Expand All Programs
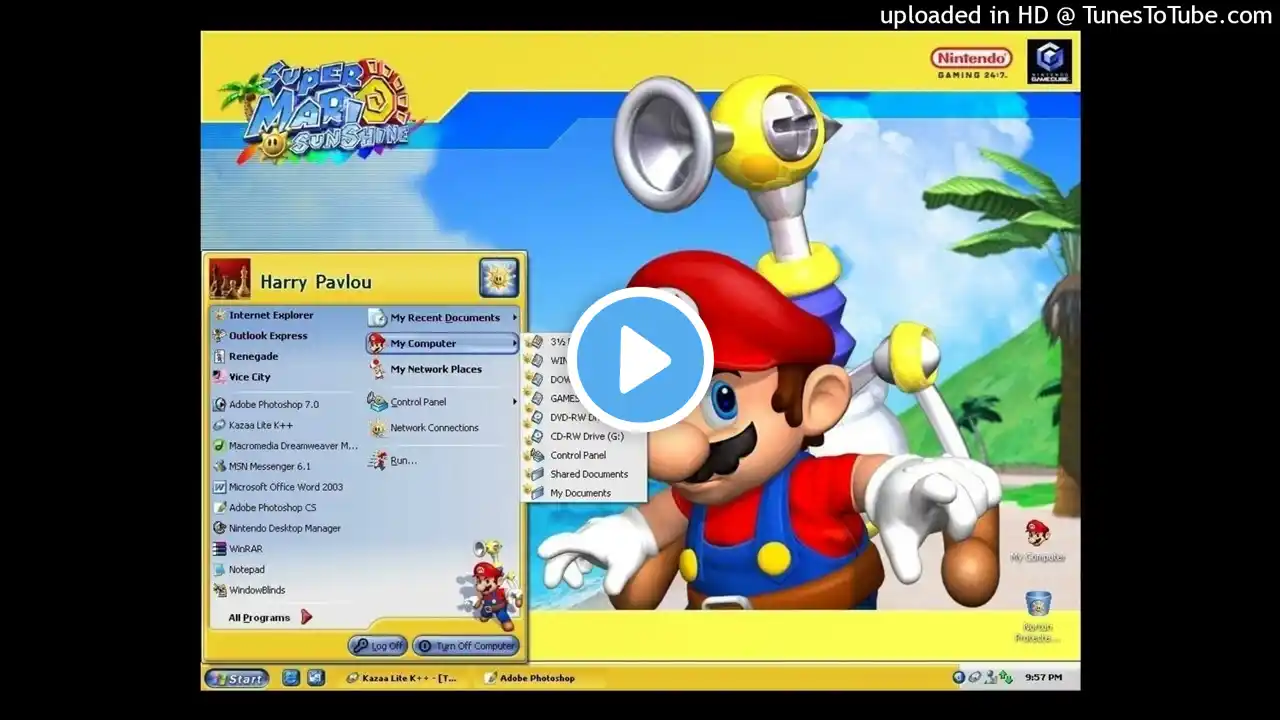1280x720 pixels. (x=270, y=617)
